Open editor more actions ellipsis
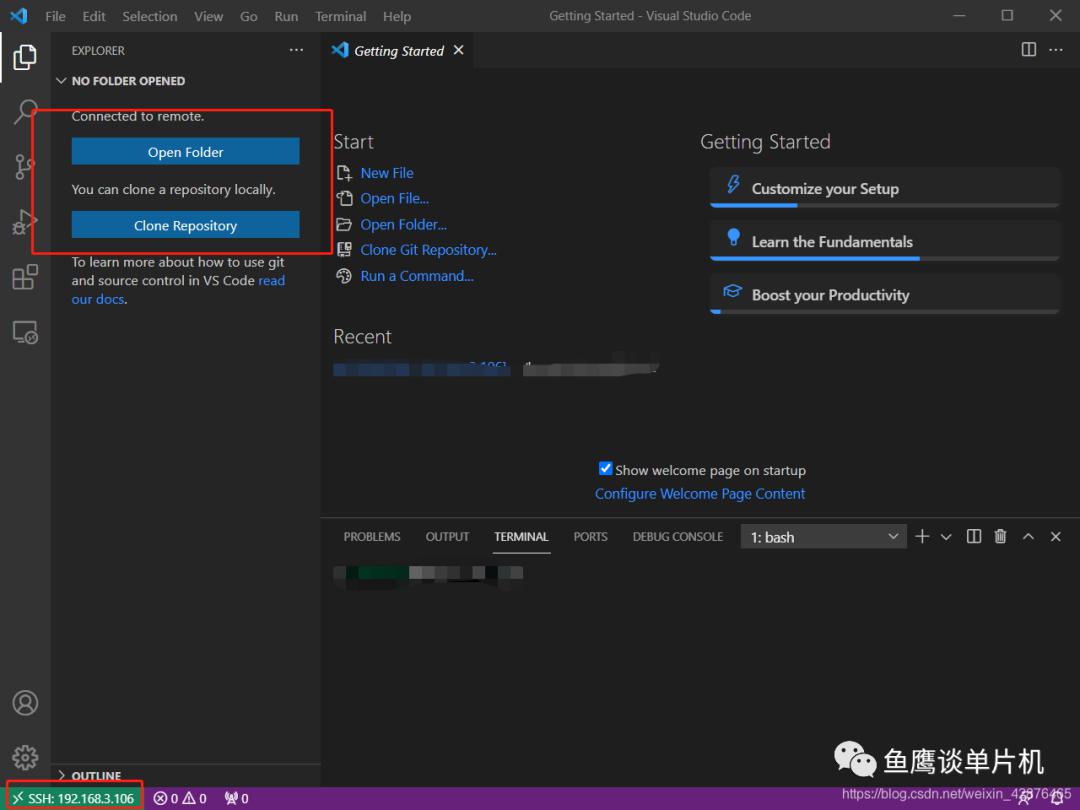1080x810 pixels. point(1056,50)
